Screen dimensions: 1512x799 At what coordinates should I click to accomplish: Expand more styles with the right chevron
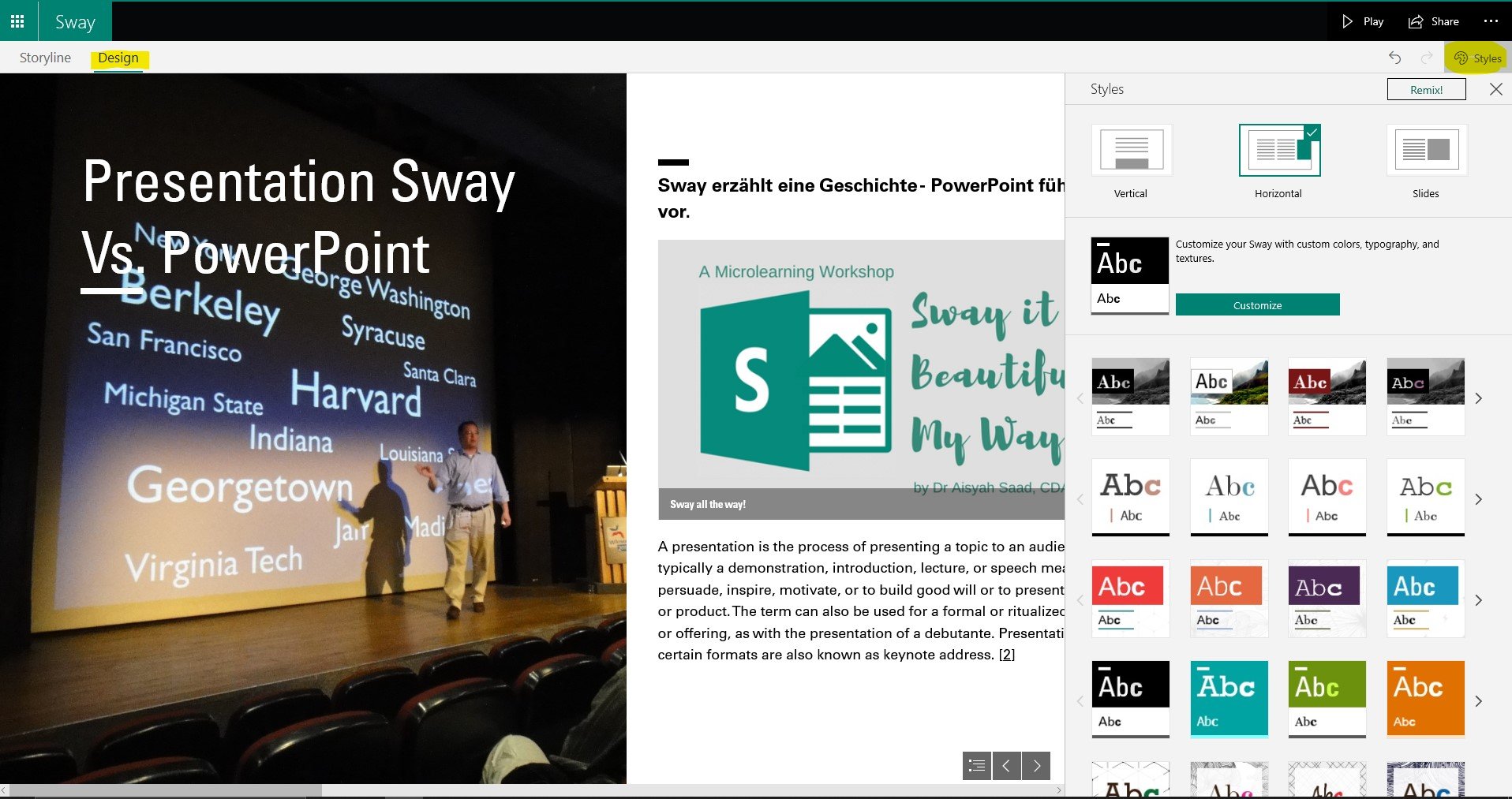point(1479,398)
